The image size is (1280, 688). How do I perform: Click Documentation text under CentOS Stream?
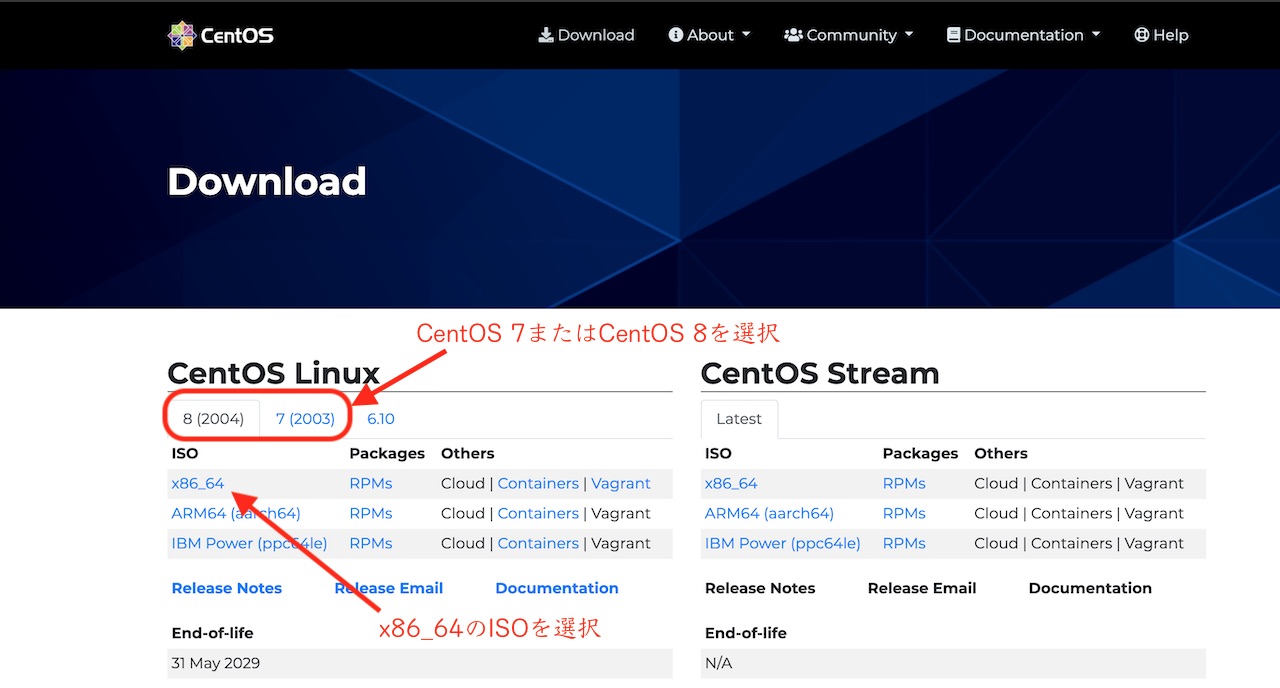1090,588
